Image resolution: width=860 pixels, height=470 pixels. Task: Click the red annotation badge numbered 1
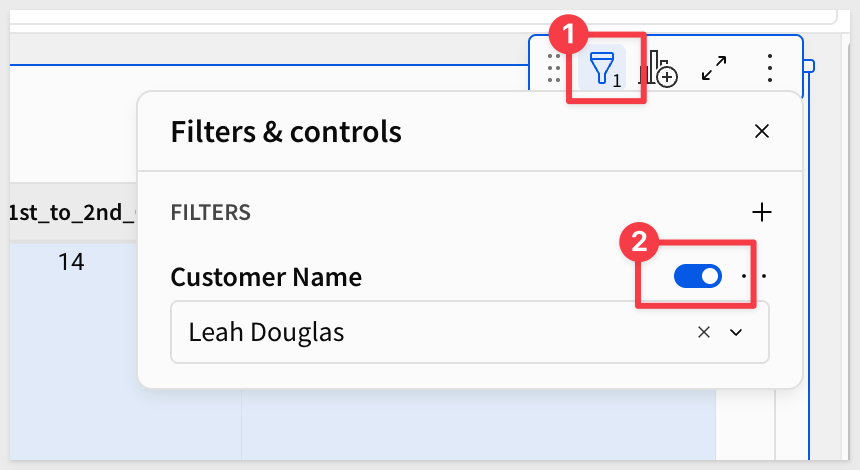[x=569, y=36]
